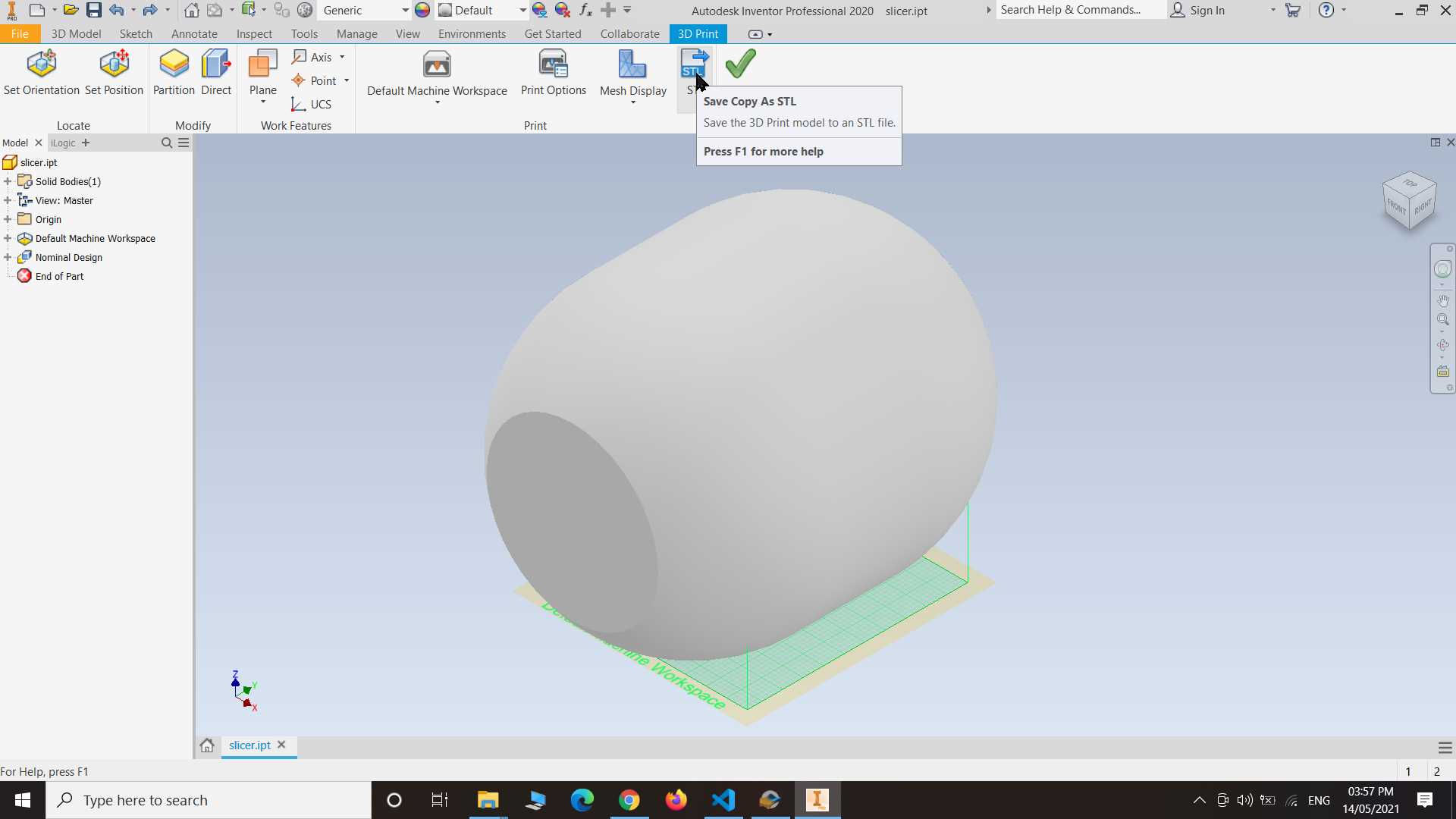Click the Help question mark icon

(1326, 10)
